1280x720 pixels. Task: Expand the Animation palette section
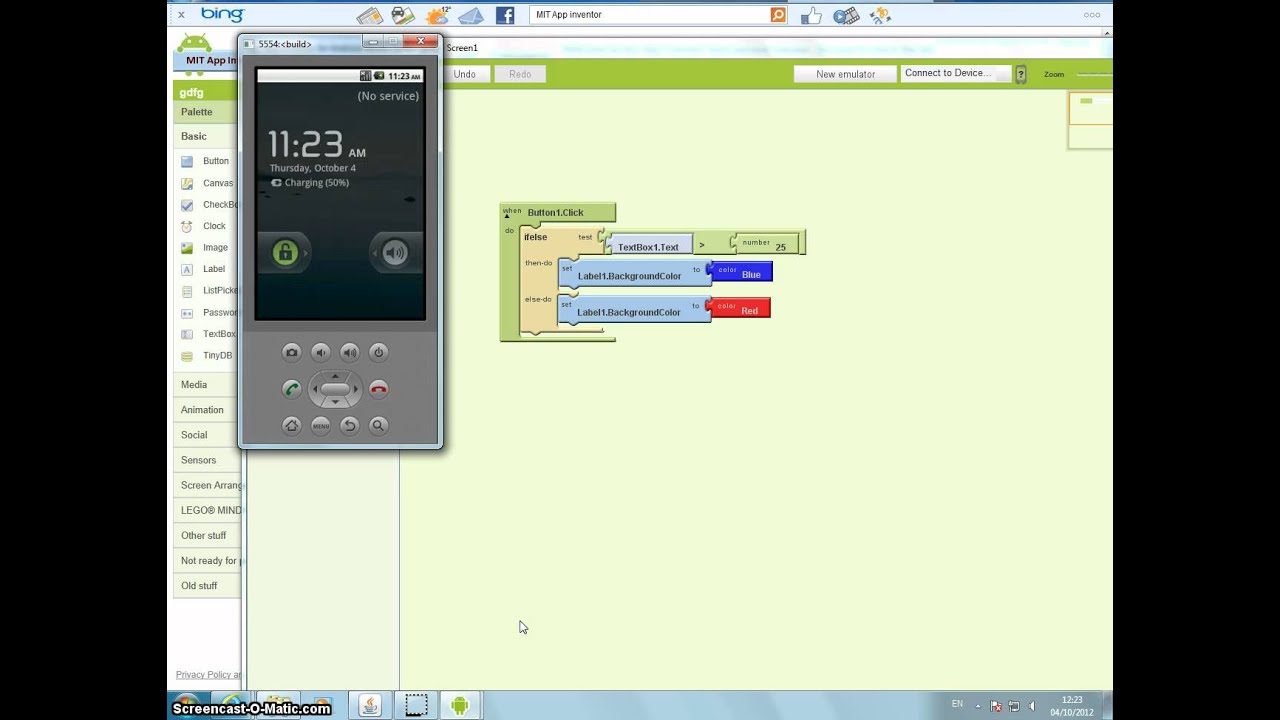point(206,410)
